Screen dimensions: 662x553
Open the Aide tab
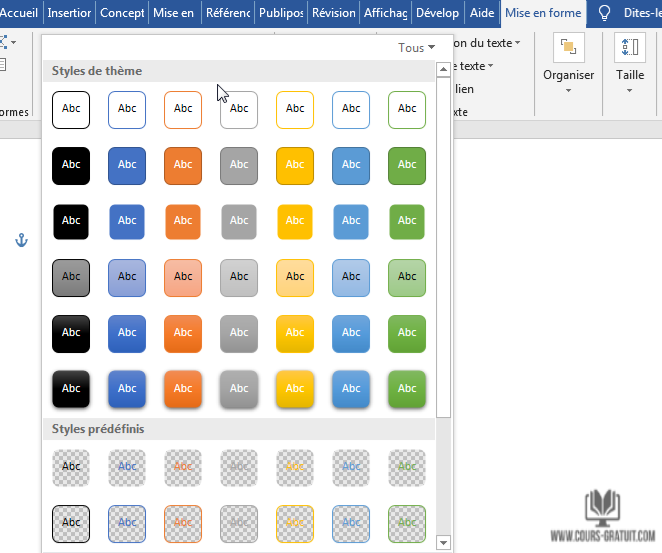pyautogui.click(x=481, y=13)
